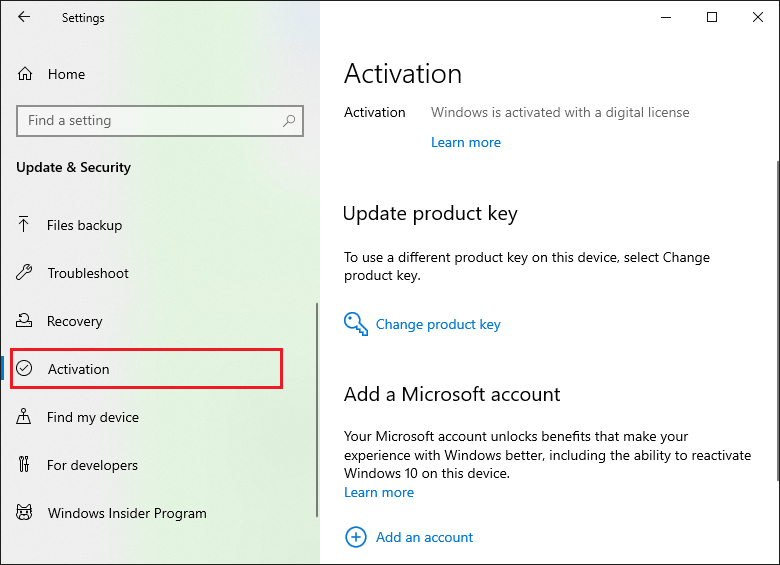Select the Recovery icon
The image size is (780, 565).
pyautogui.click(x=24, y=320)
